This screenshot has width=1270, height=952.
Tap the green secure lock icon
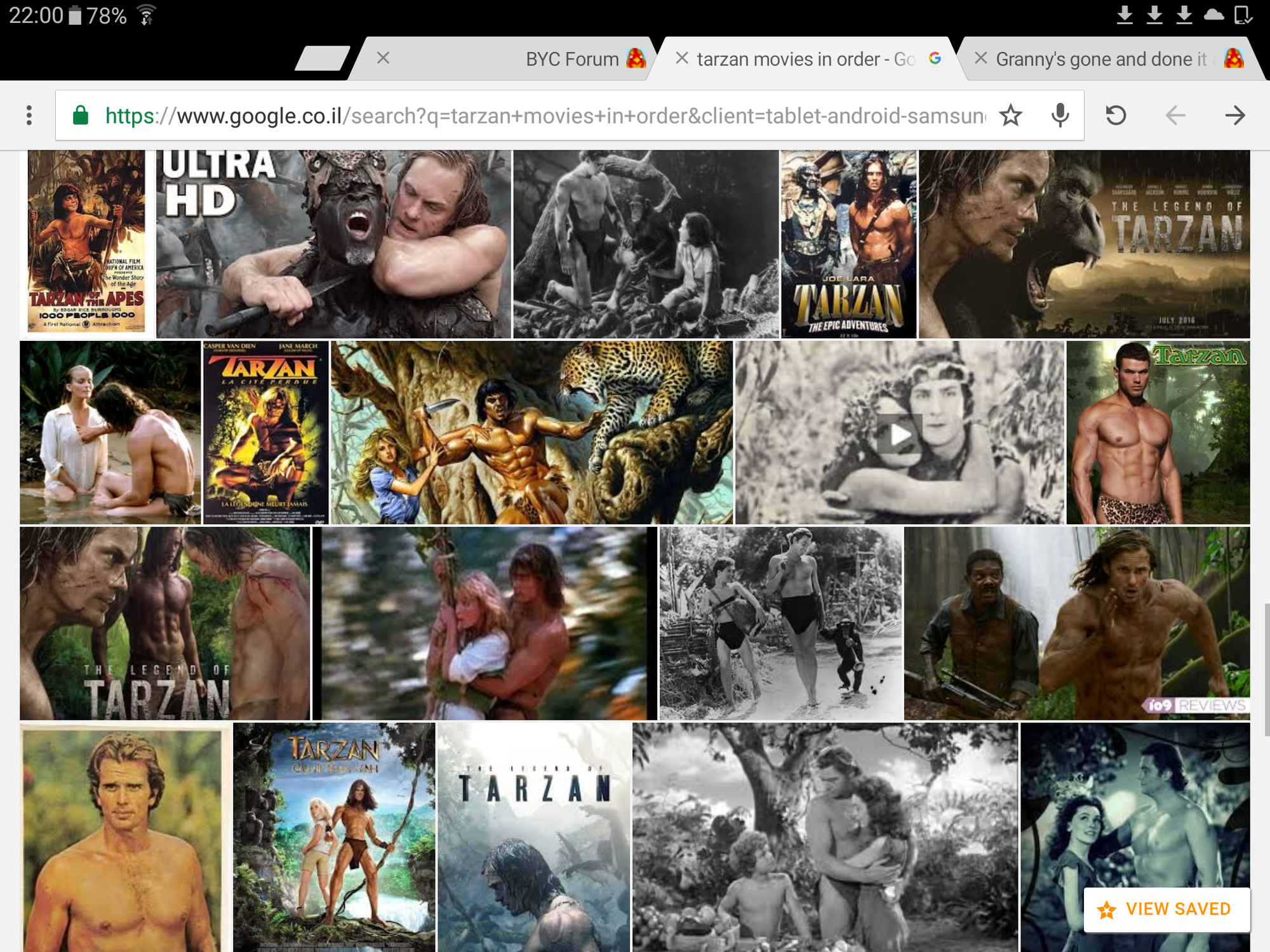81,116
